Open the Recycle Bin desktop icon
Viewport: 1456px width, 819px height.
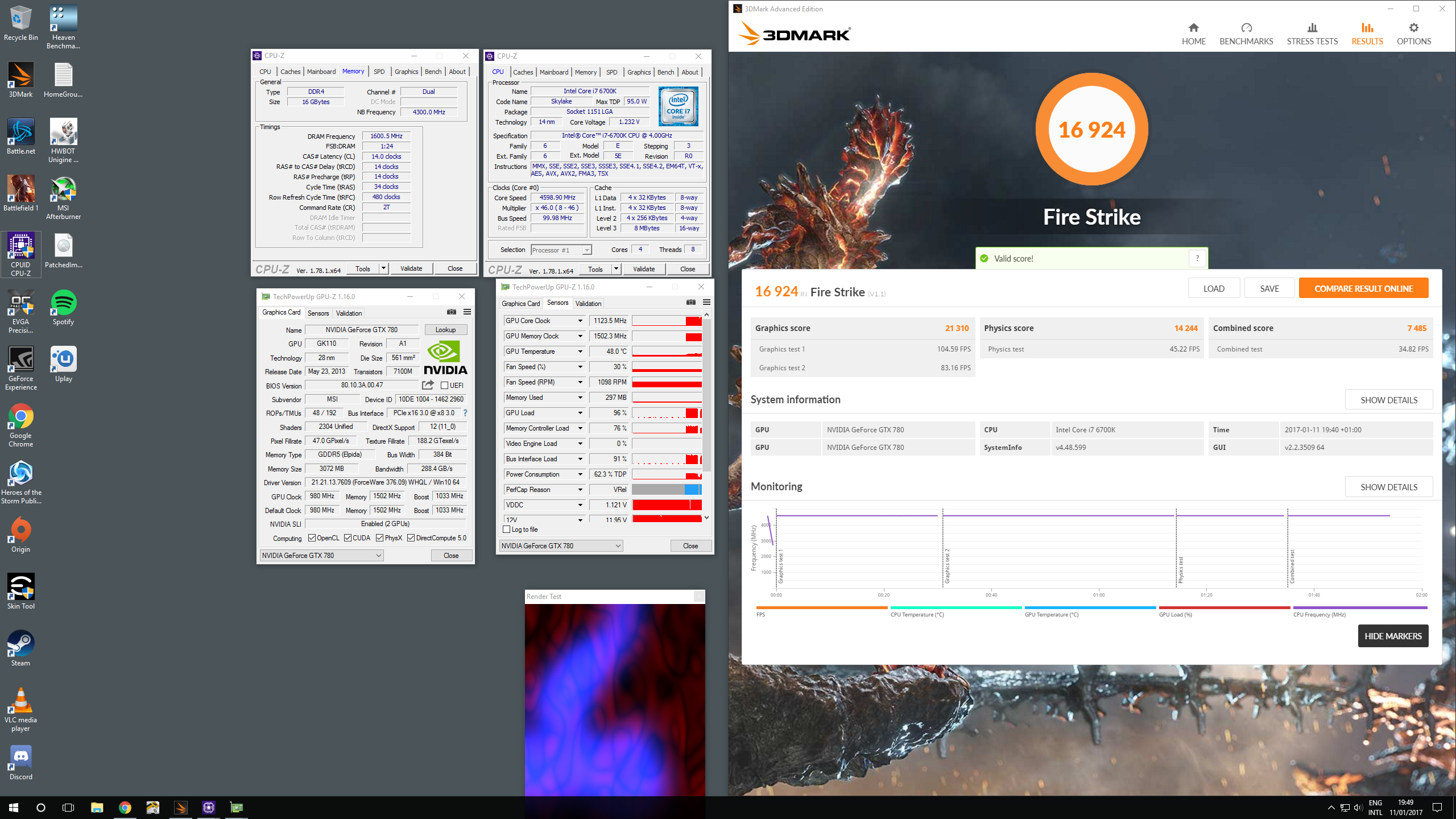[21, 24]
